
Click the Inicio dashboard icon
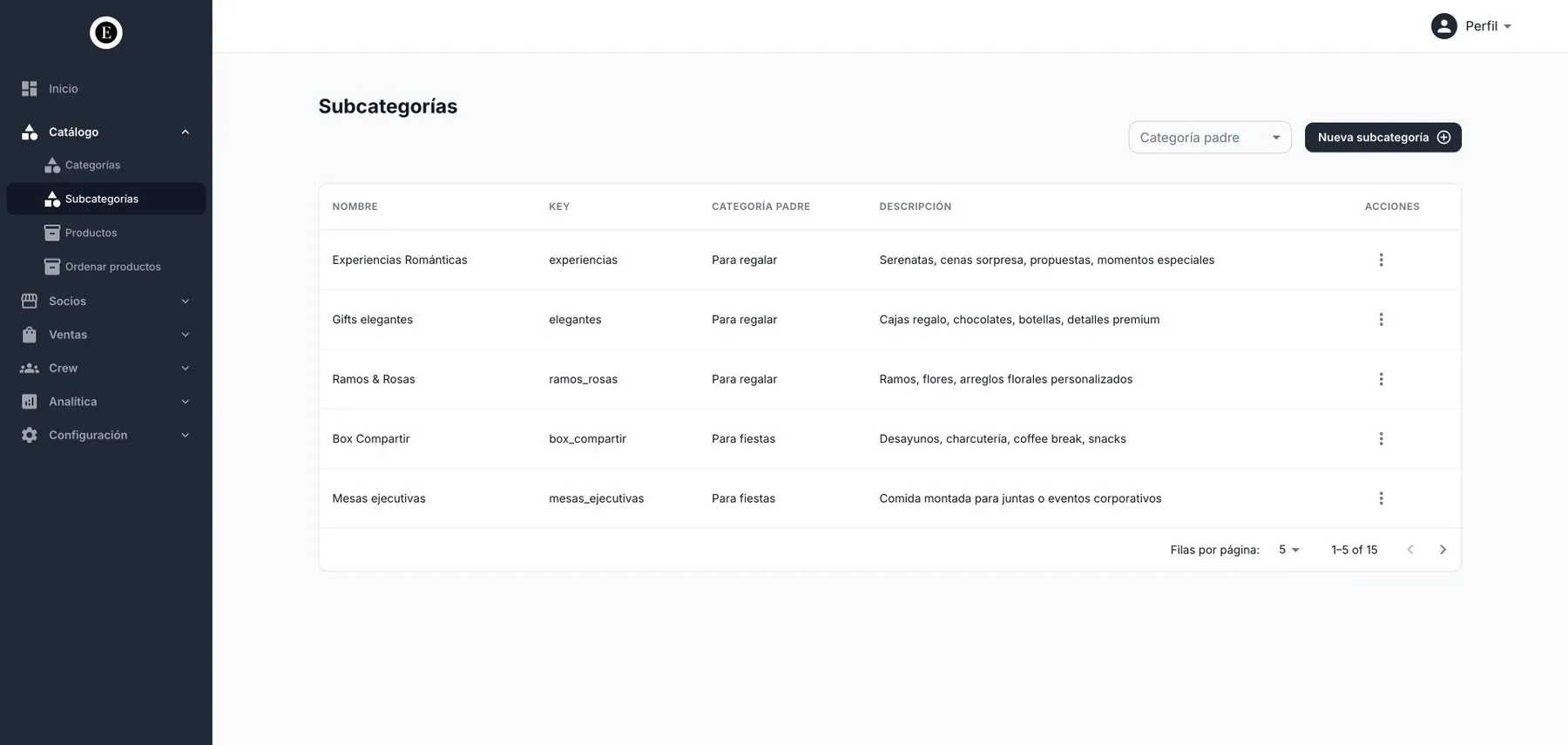click(30, 89)
